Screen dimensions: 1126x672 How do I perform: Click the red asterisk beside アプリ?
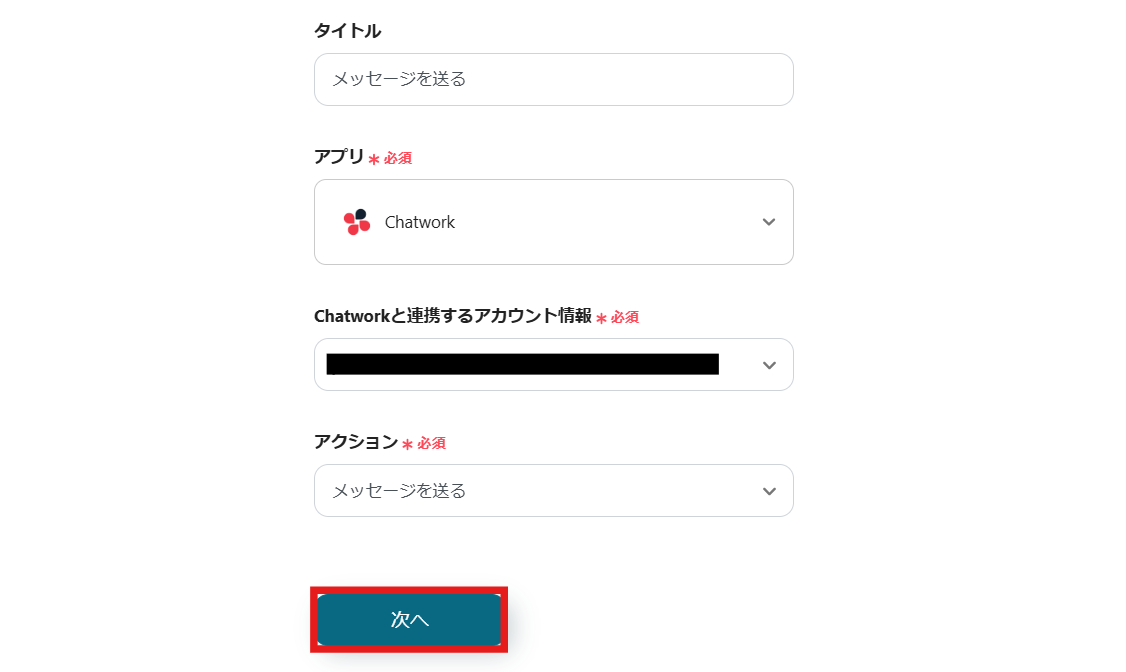click(x=374, y=159)
